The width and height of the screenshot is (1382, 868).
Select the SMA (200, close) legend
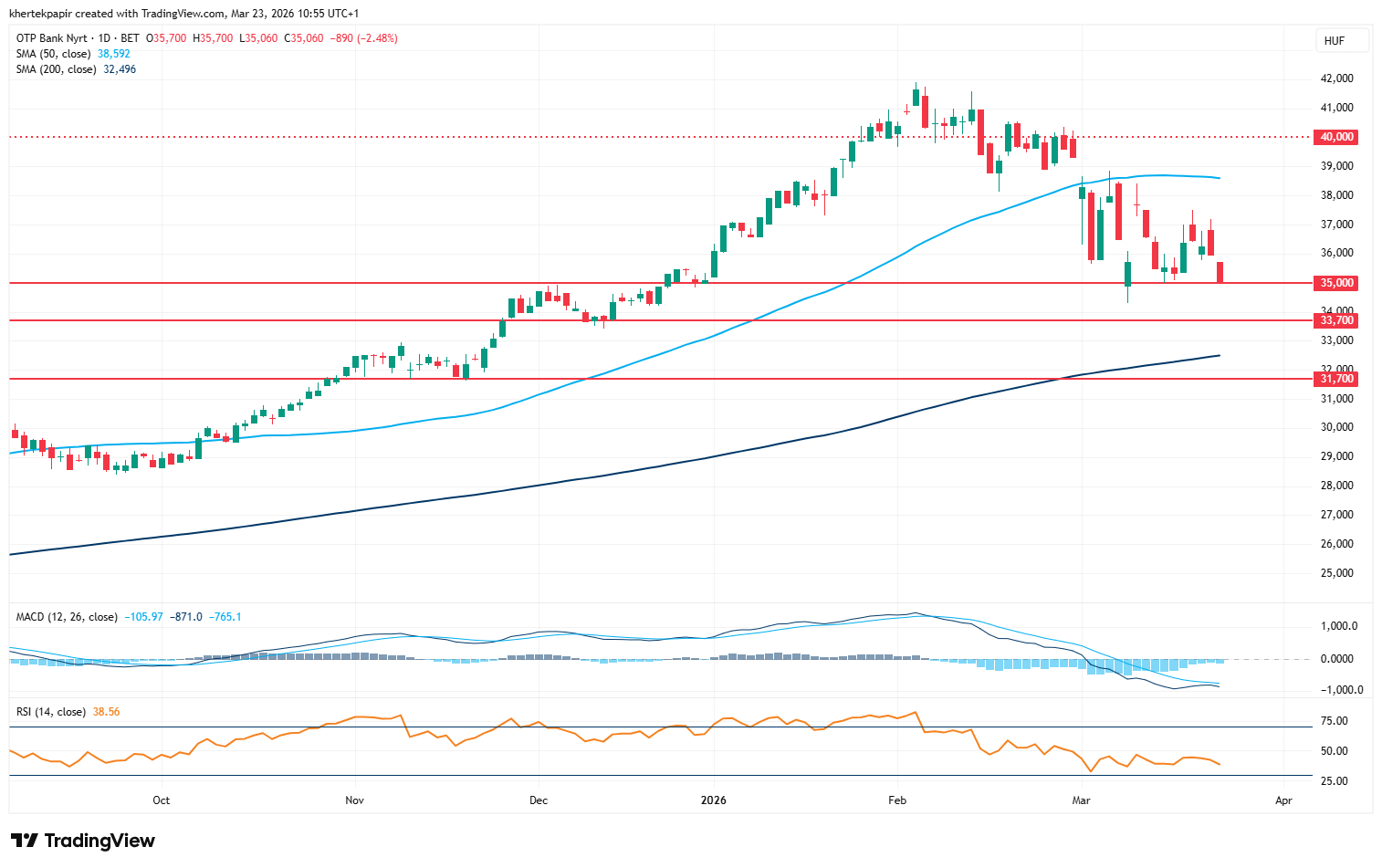56,69
